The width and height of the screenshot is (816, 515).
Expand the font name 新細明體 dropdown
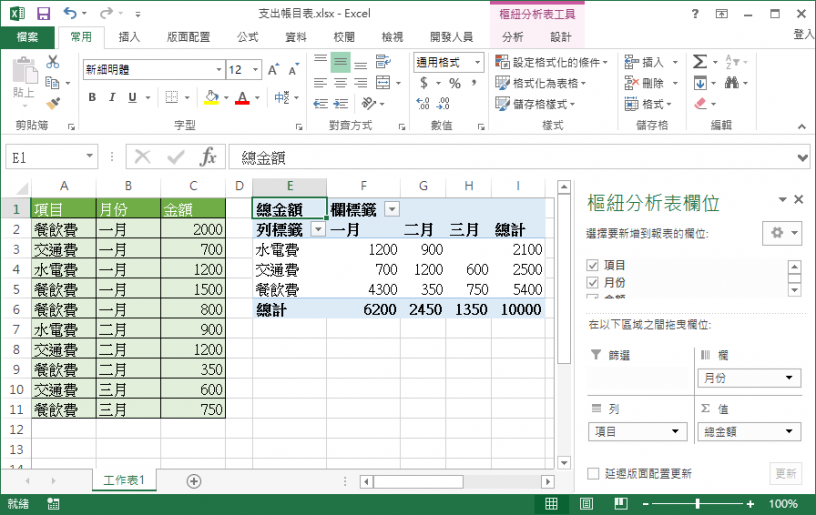[x=219, y=70]
